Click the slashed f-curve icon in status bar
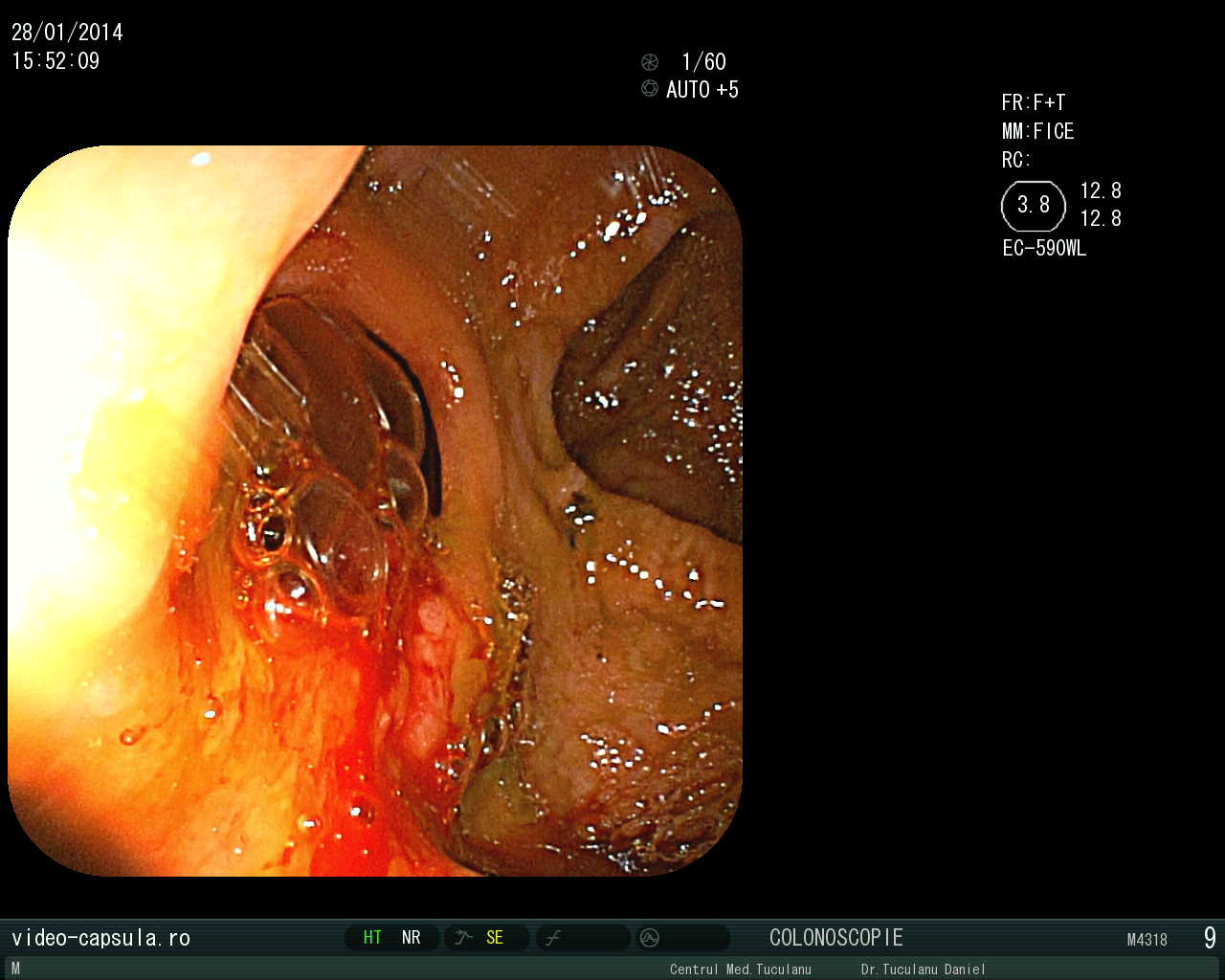 pyautogui.click(x=553, y=938)
